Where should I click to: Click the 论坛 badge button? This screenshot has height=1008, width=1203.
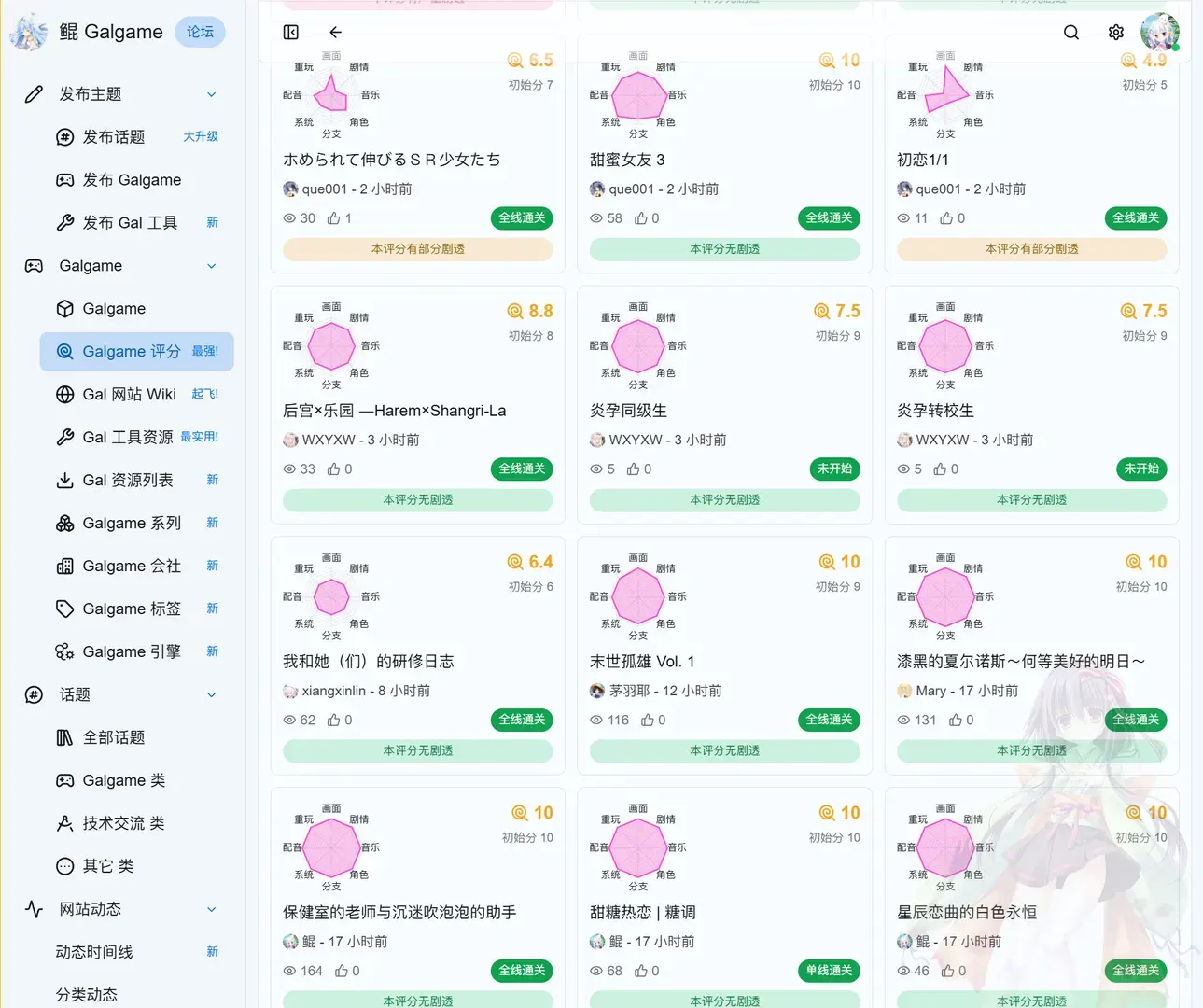point(201,32)
